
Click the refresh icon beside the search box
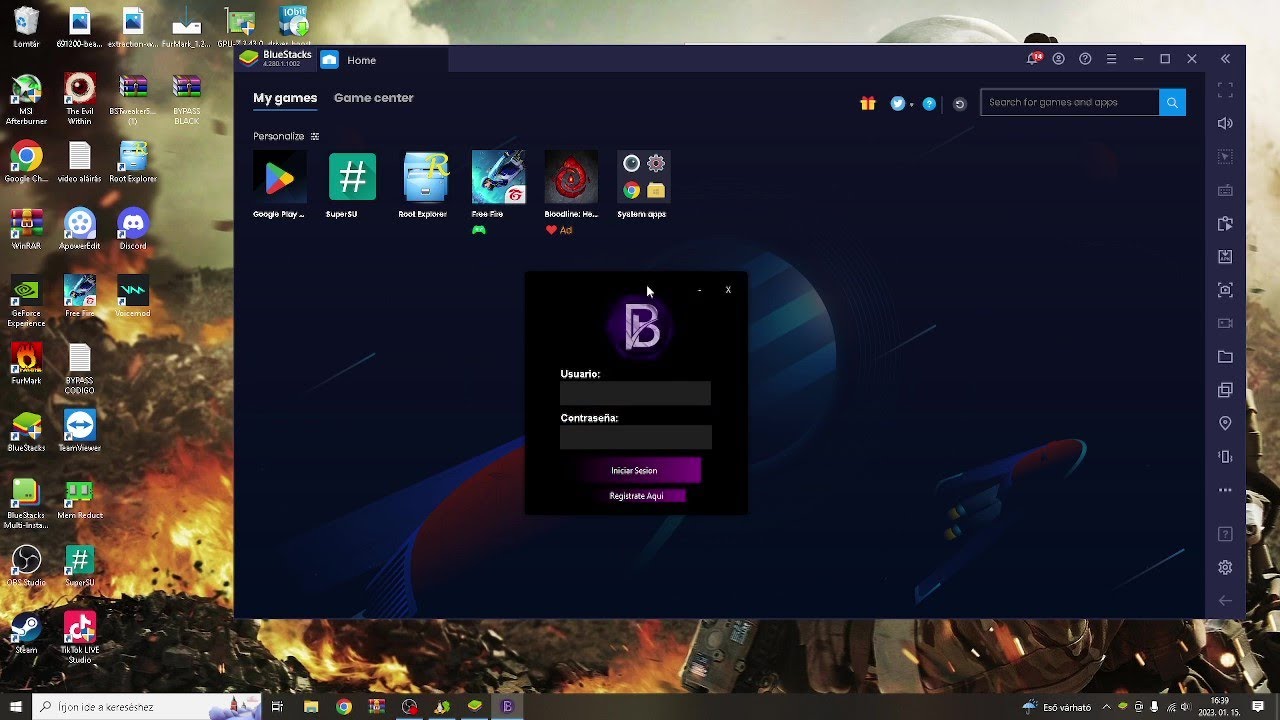[x=960, y=103]
